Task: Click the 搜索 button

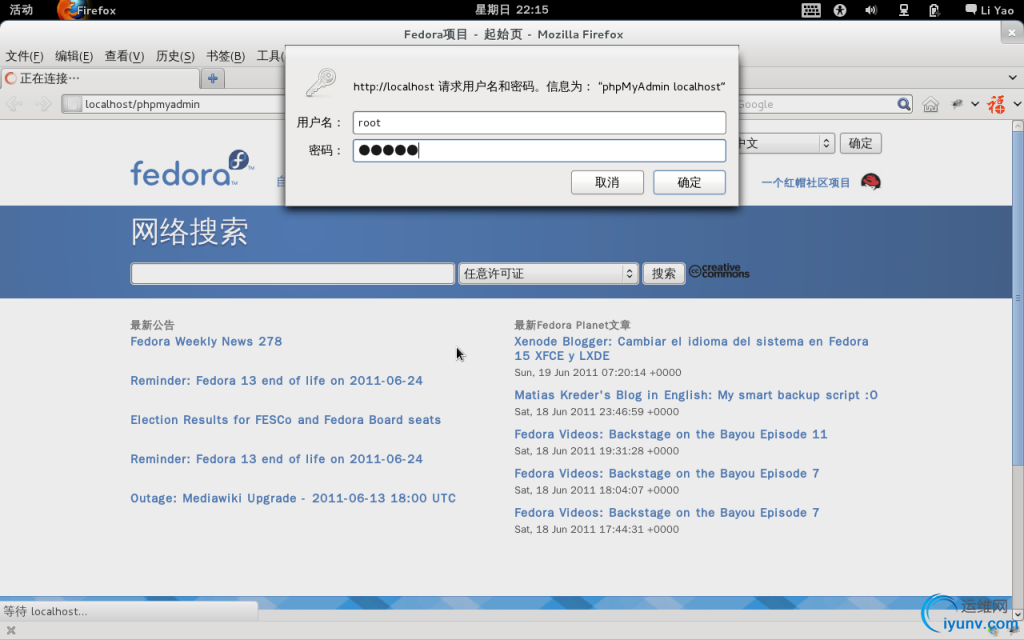Action: click(x=664, y=273)
